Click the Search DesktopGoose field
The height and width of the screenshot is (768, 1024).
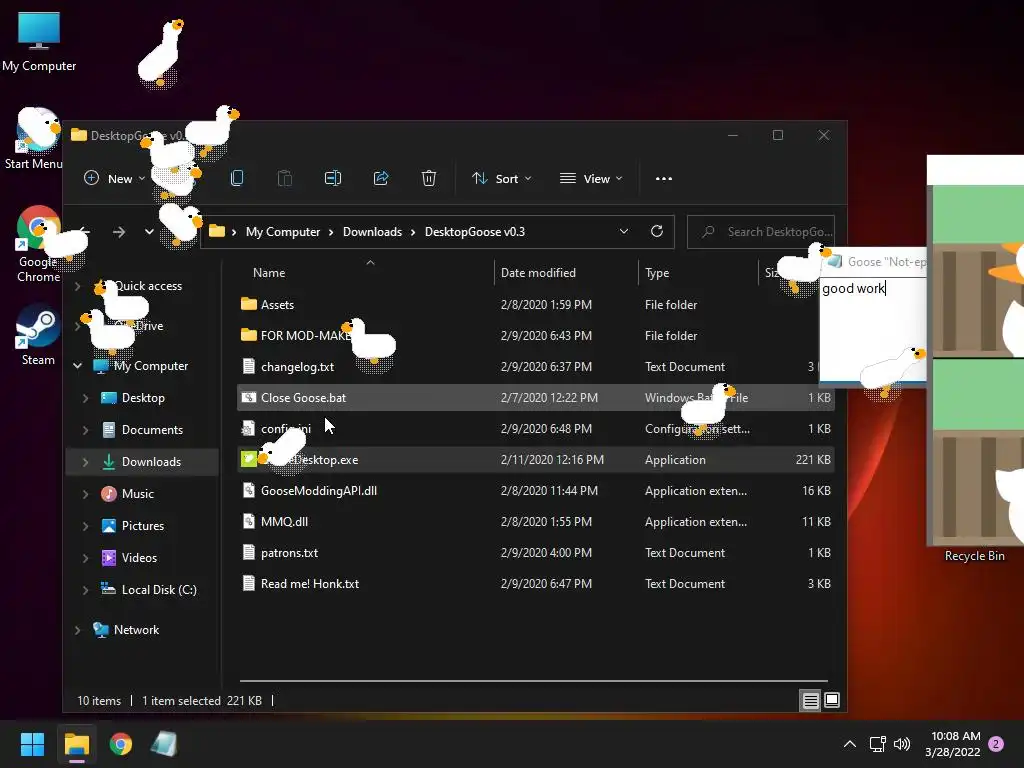[x=761, y=232]
